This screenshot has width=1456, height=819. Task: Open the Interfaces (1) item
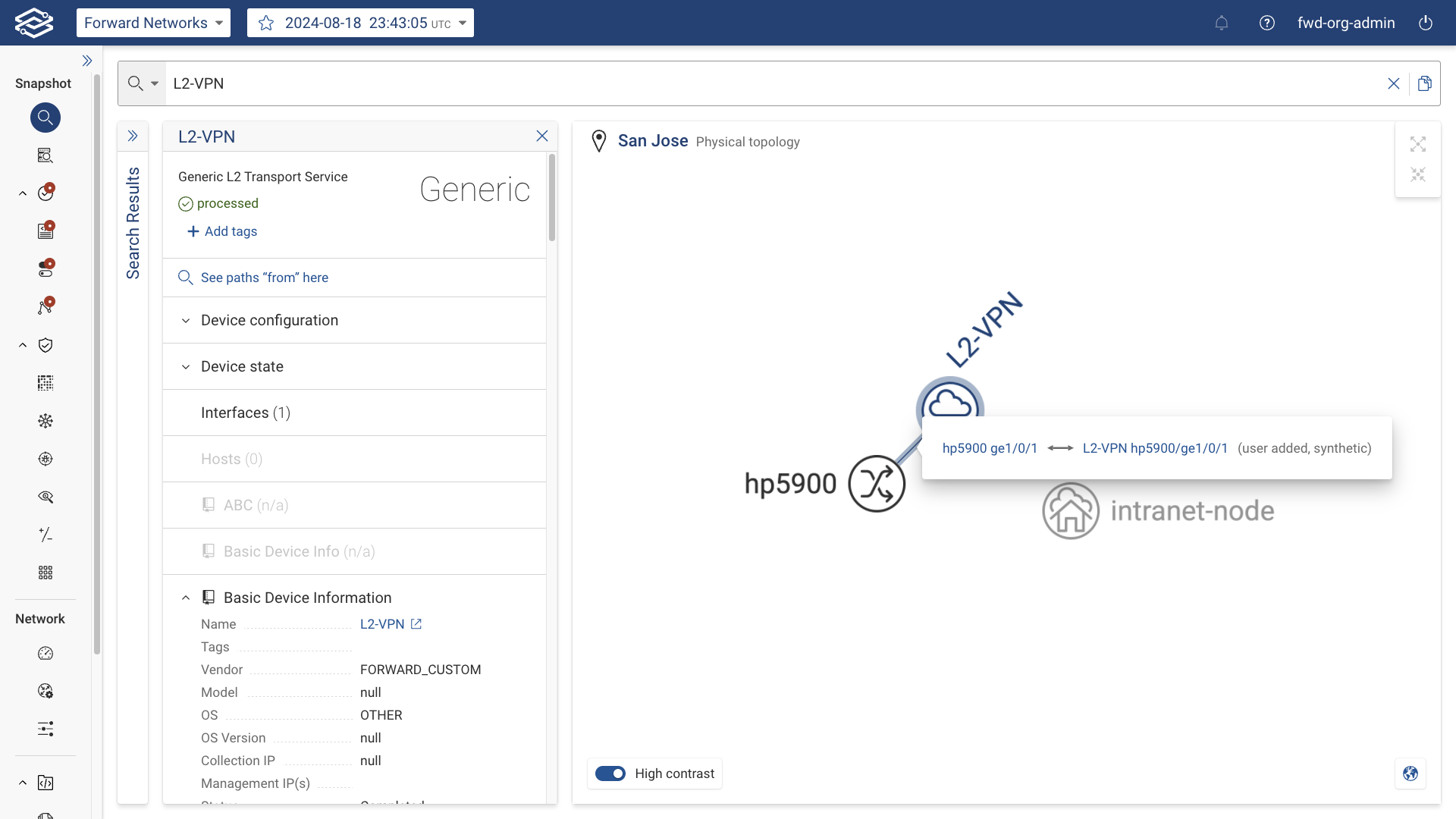coord(245,413)
